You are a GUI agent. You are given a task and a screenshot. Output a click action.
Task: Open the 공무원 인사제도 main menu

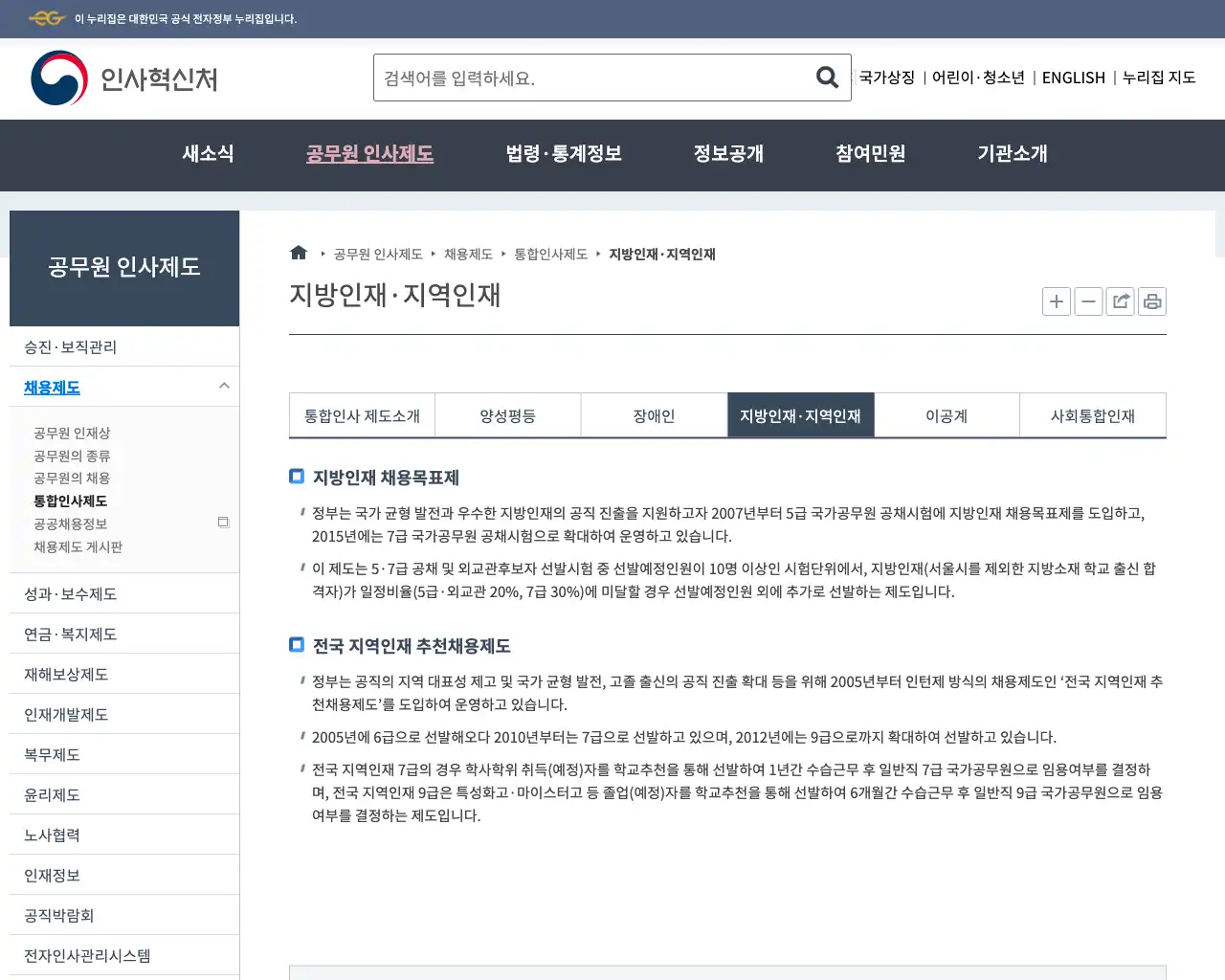369,154
